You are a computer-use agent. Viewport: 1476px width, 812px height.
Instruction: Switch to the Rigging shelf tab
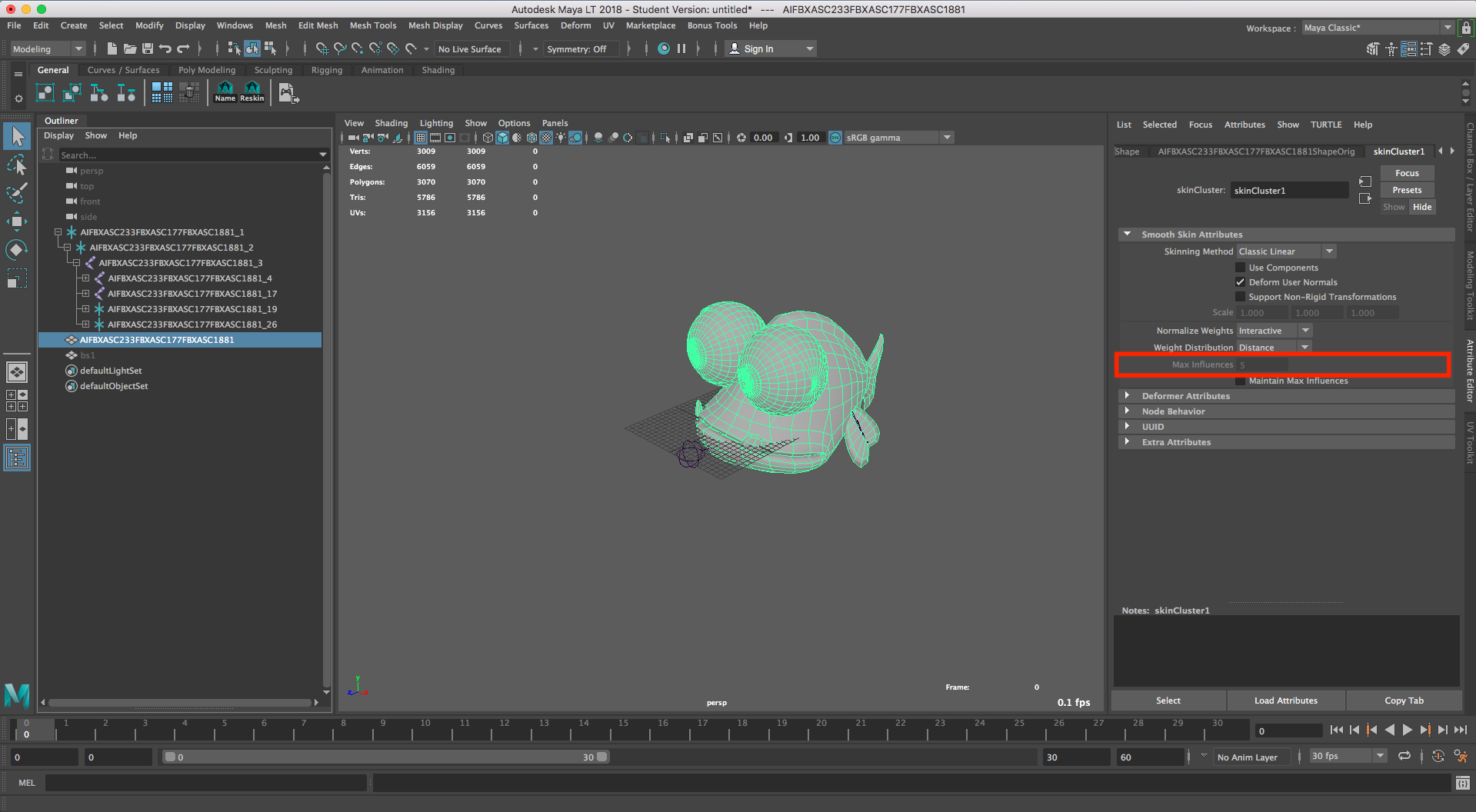pos(327,70)
